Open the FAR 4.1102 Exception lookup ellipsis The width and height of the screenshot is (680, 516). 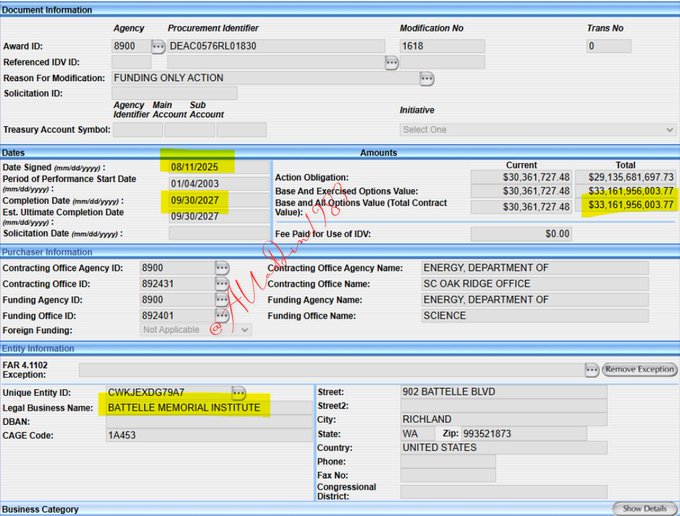(x=591, y=369)
